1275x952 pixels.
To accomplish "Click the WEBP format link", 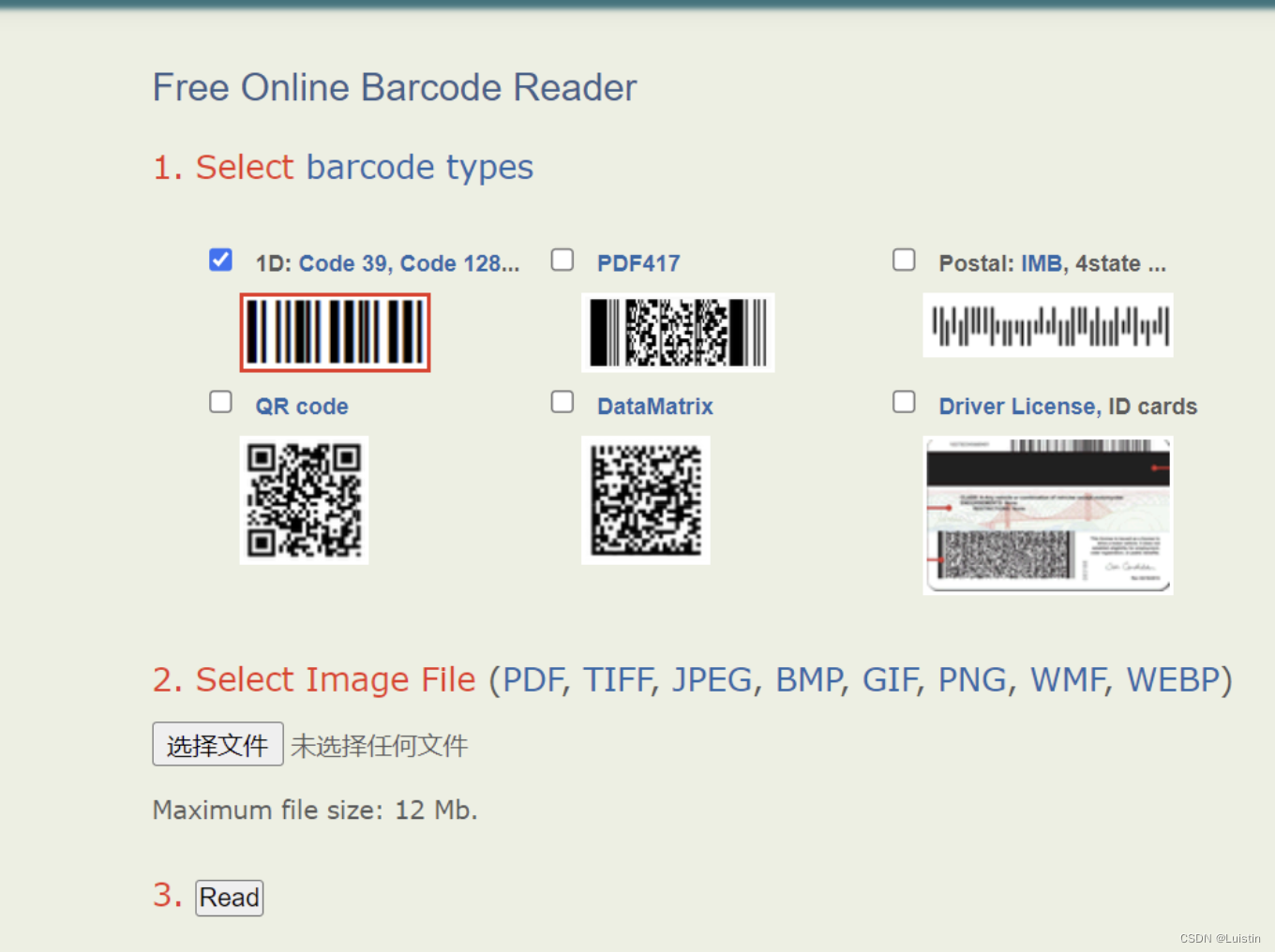I will (1173, 680).
